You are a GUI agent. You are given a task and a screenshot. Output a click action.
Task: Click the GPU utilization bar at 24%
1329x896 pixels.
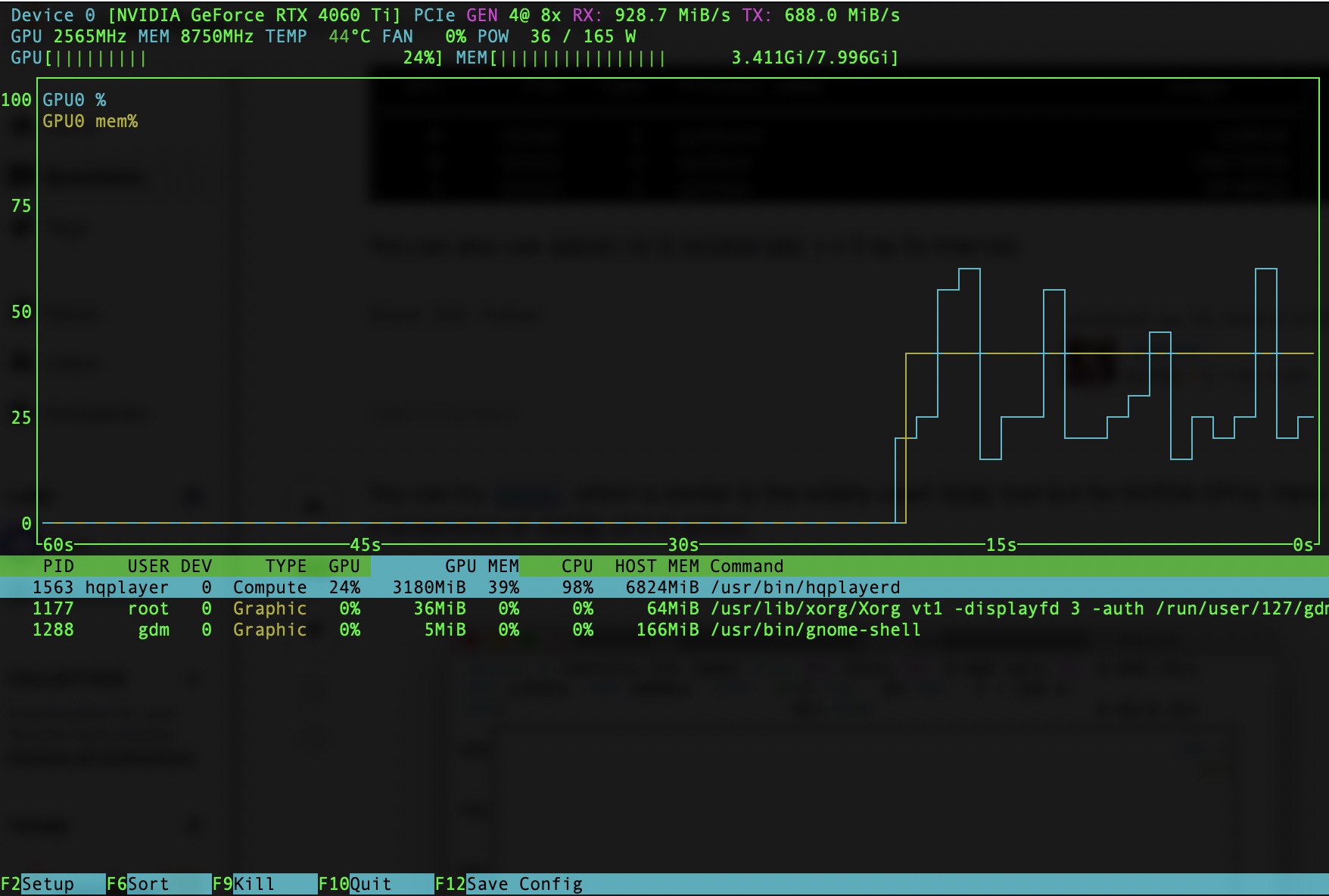click(227, 58)
